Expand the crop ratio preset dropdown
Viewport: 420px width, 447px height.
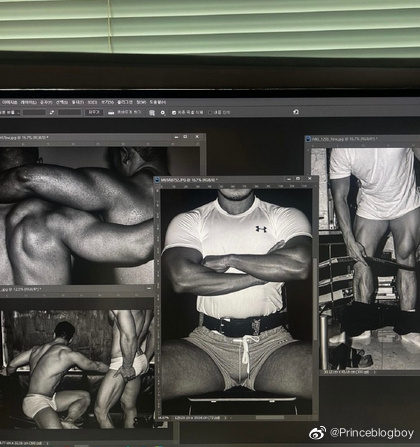point(9,113)
